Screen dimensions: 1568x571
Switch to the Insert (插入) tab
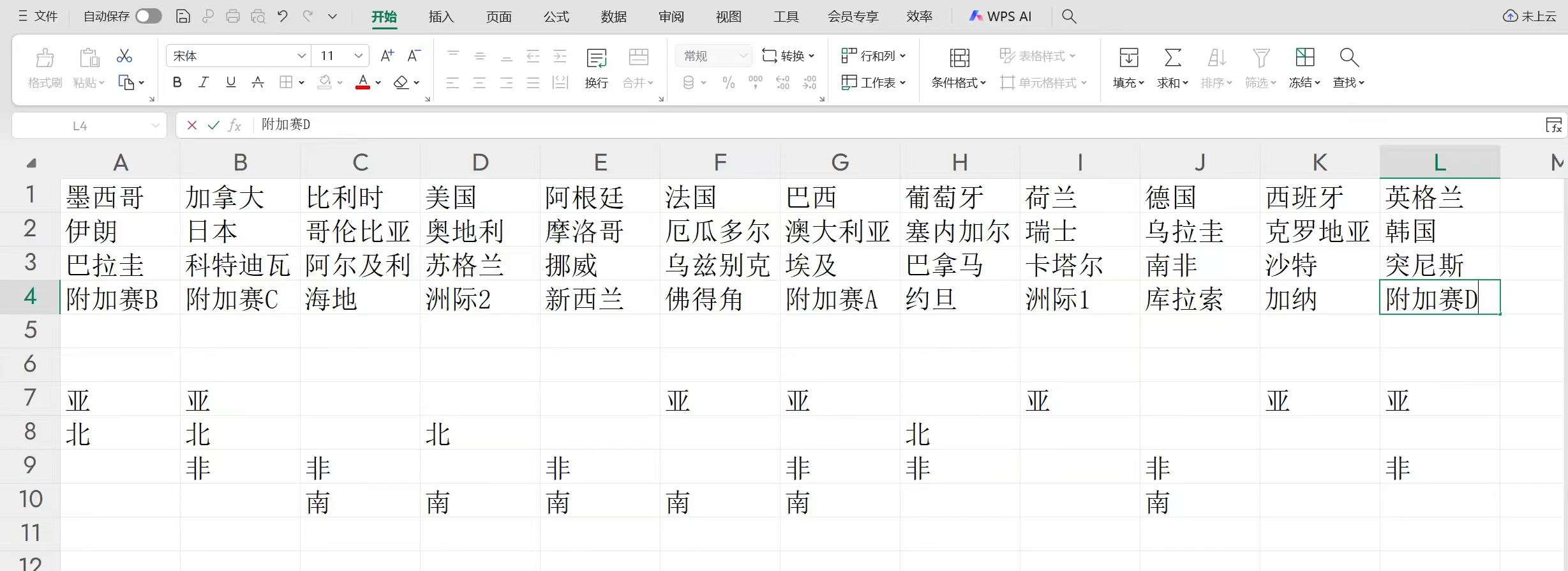[441, 17]
